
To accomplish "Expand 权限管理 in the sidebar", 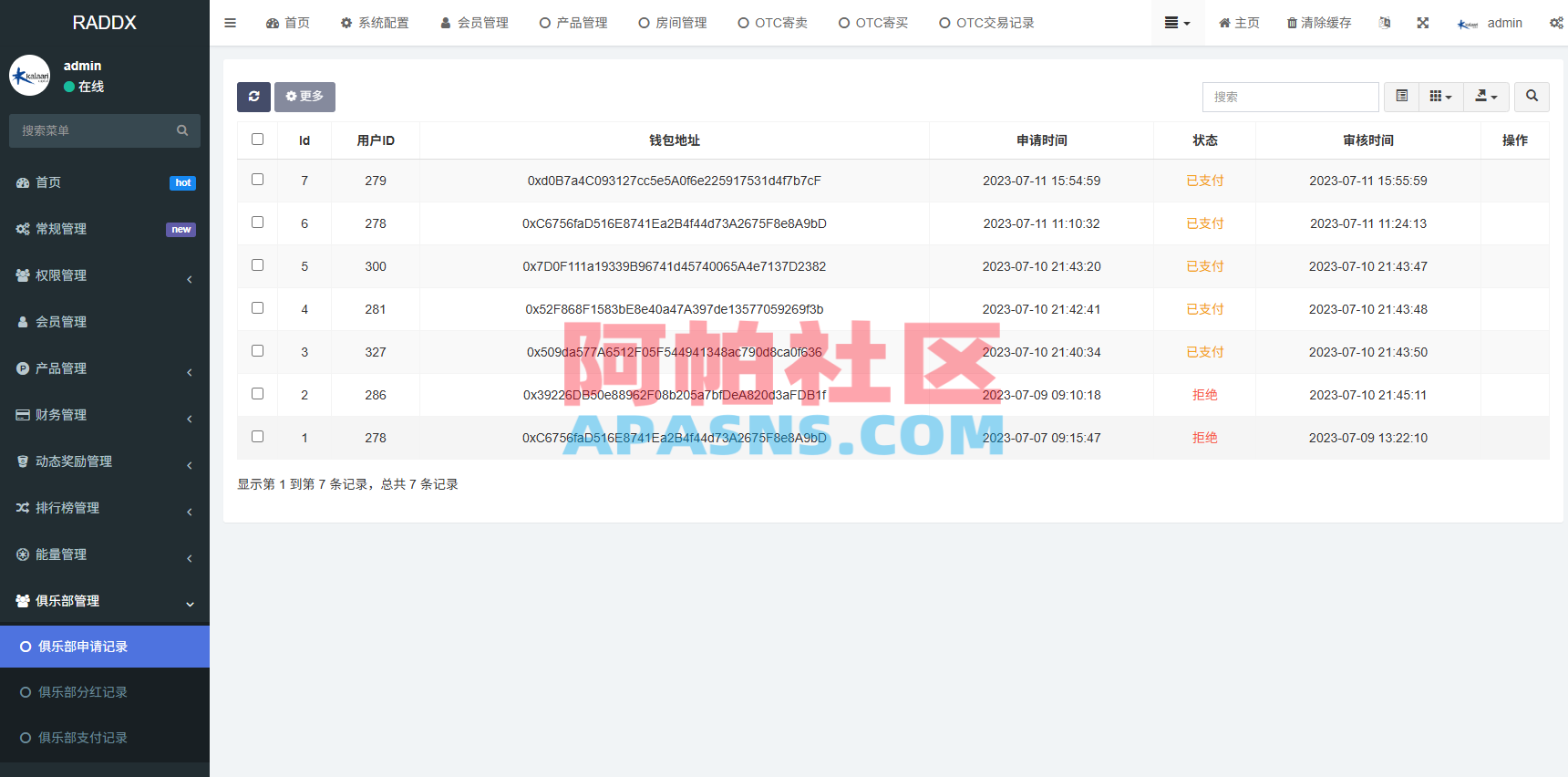I will pos(105,275).
